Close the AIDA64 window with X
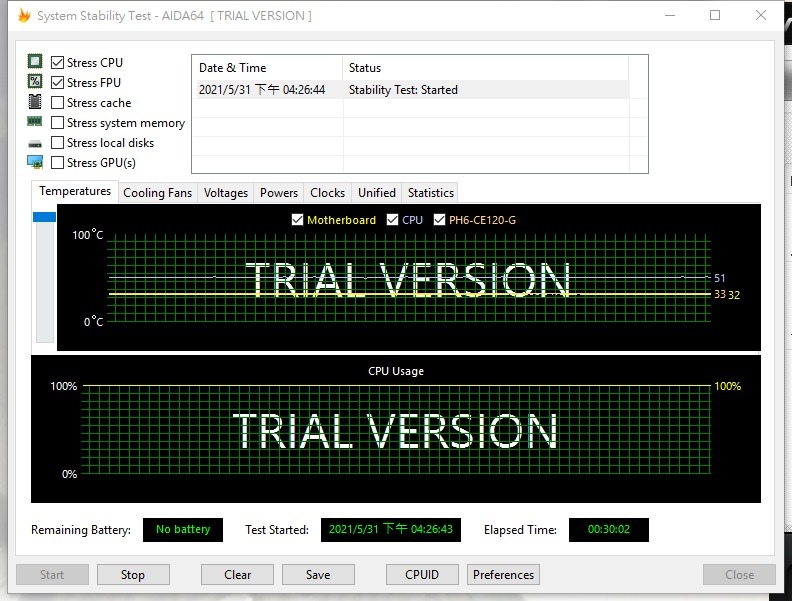The width and height of the screenshot is (792, 601). [x=761, y=16]
